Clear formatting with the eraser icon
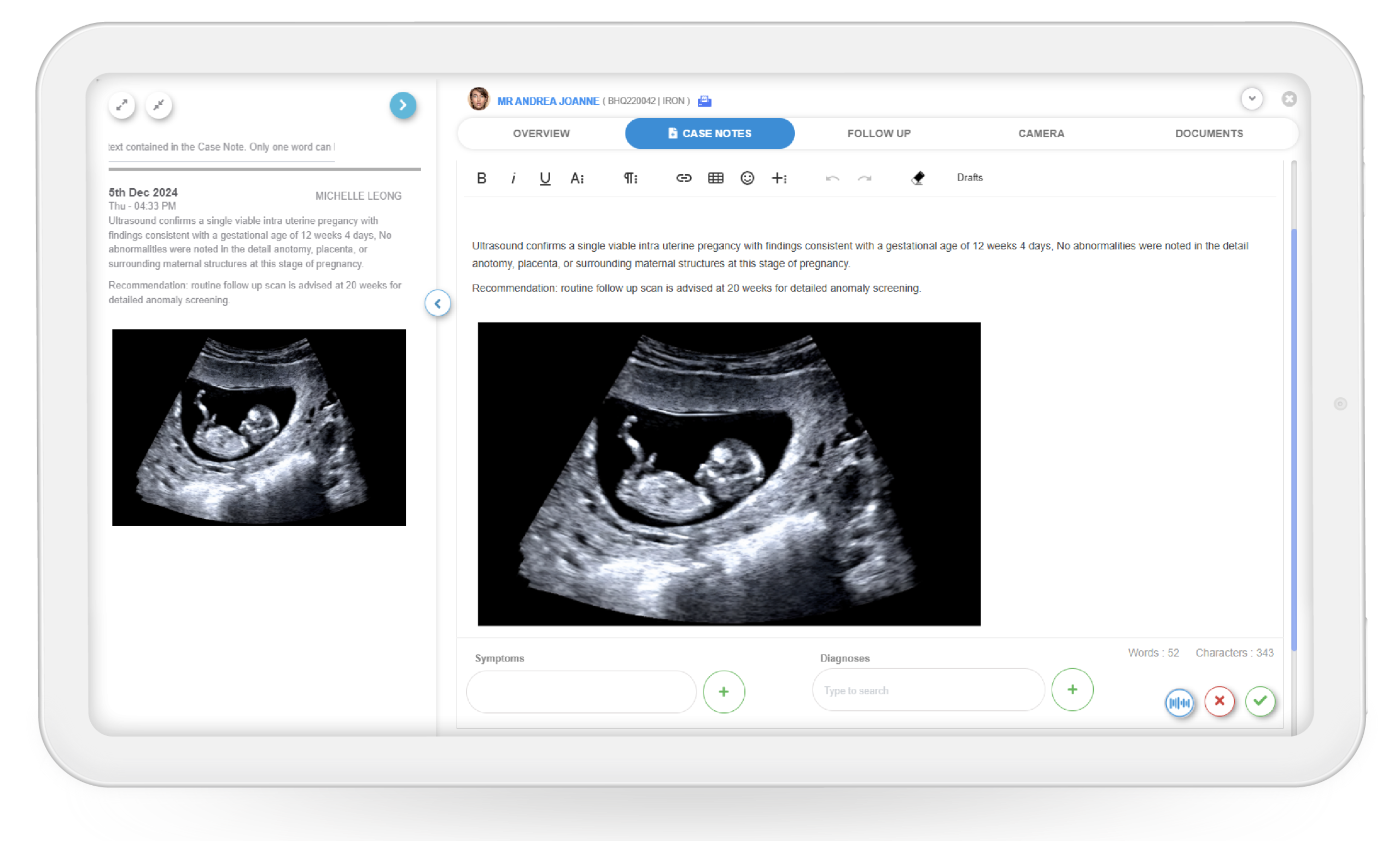Image resolution: width=1400 pixels, height=841 pixels. pos(918,178)
